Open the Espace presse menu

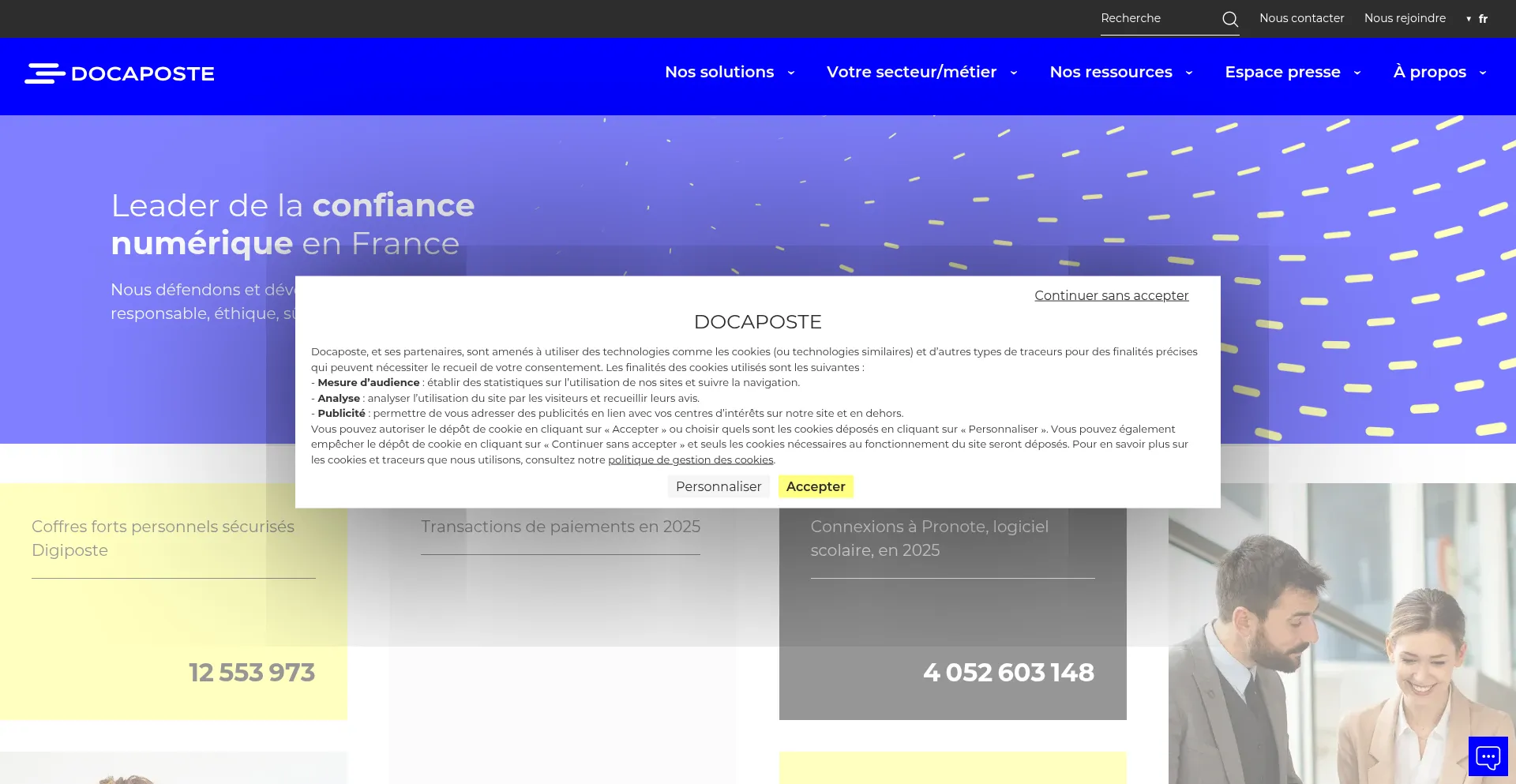click(x=1282, y=72)
